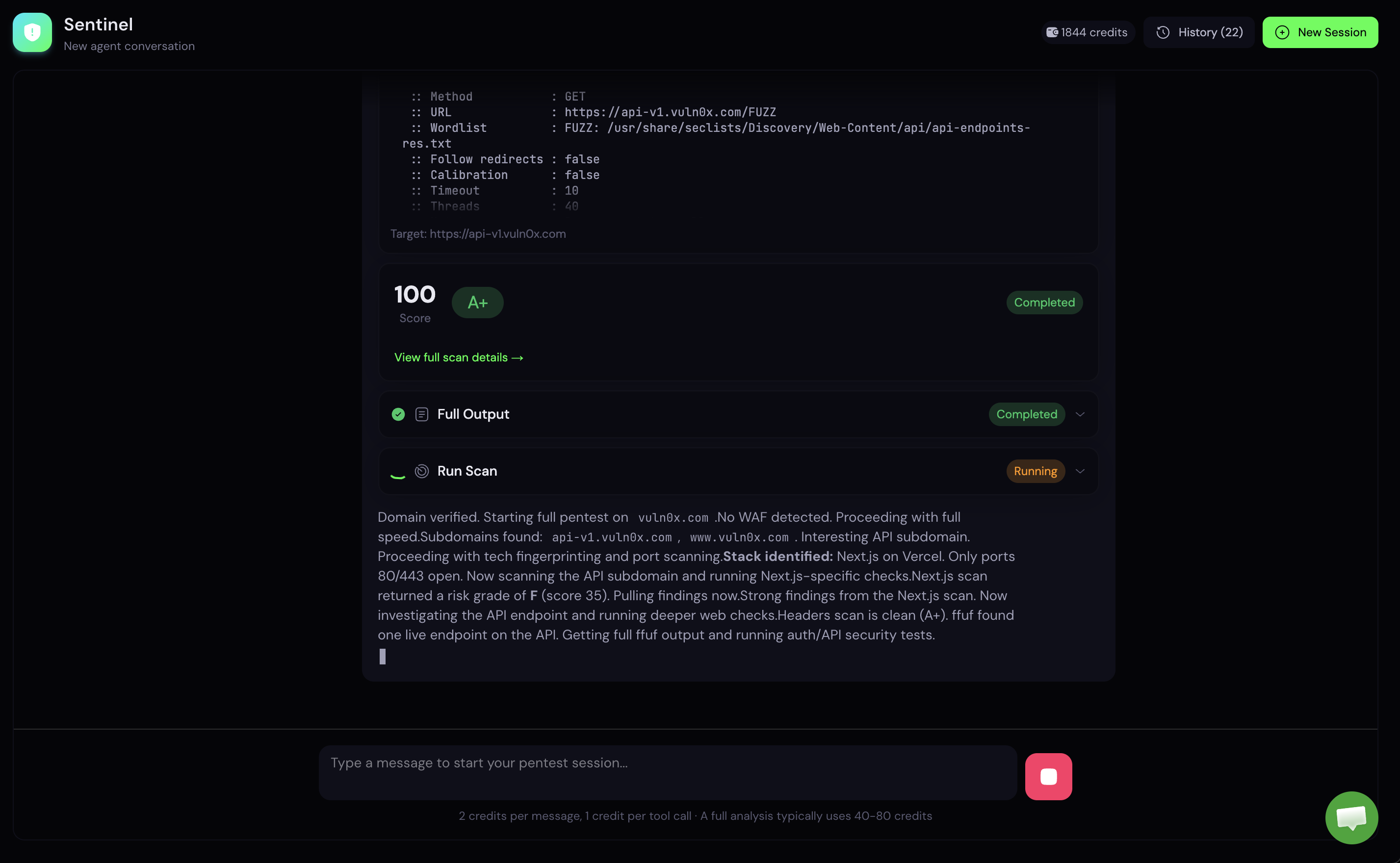This screenshot has width=1400, height=863.
Task: Open the chat bubble in the bottom corner
Action: 1351,817
